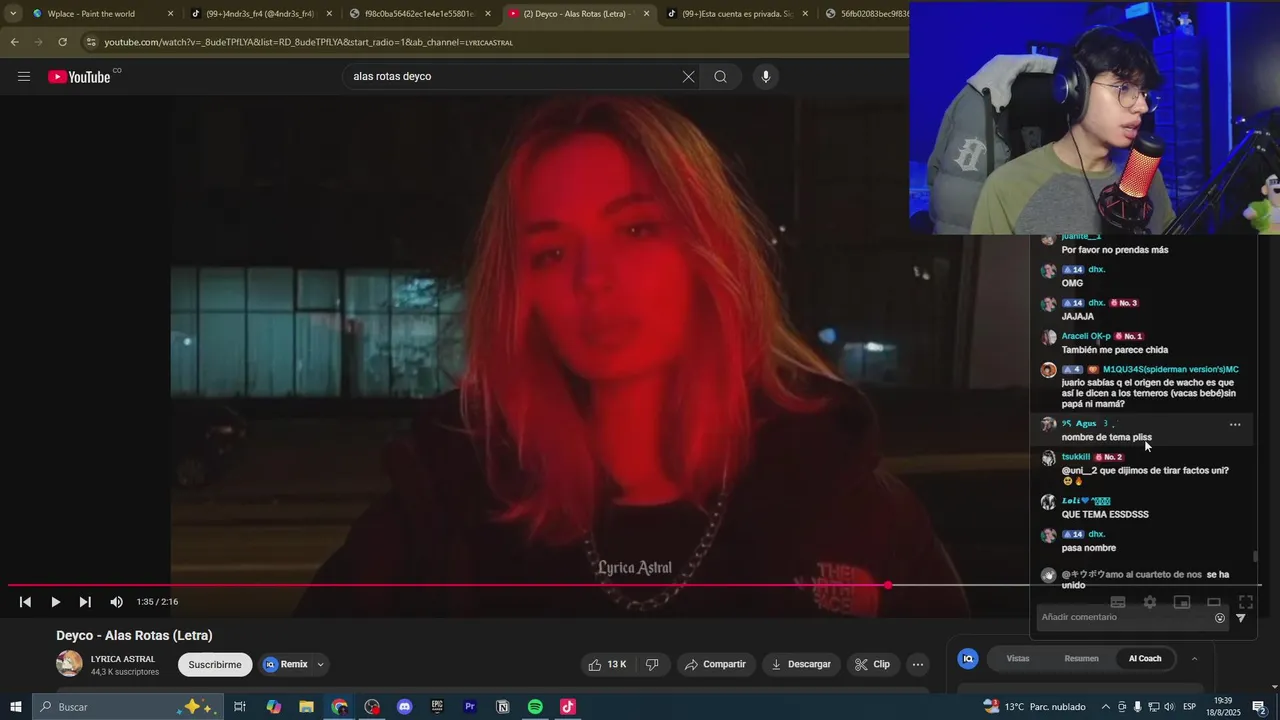Select the AI Coach tab

1145,658
